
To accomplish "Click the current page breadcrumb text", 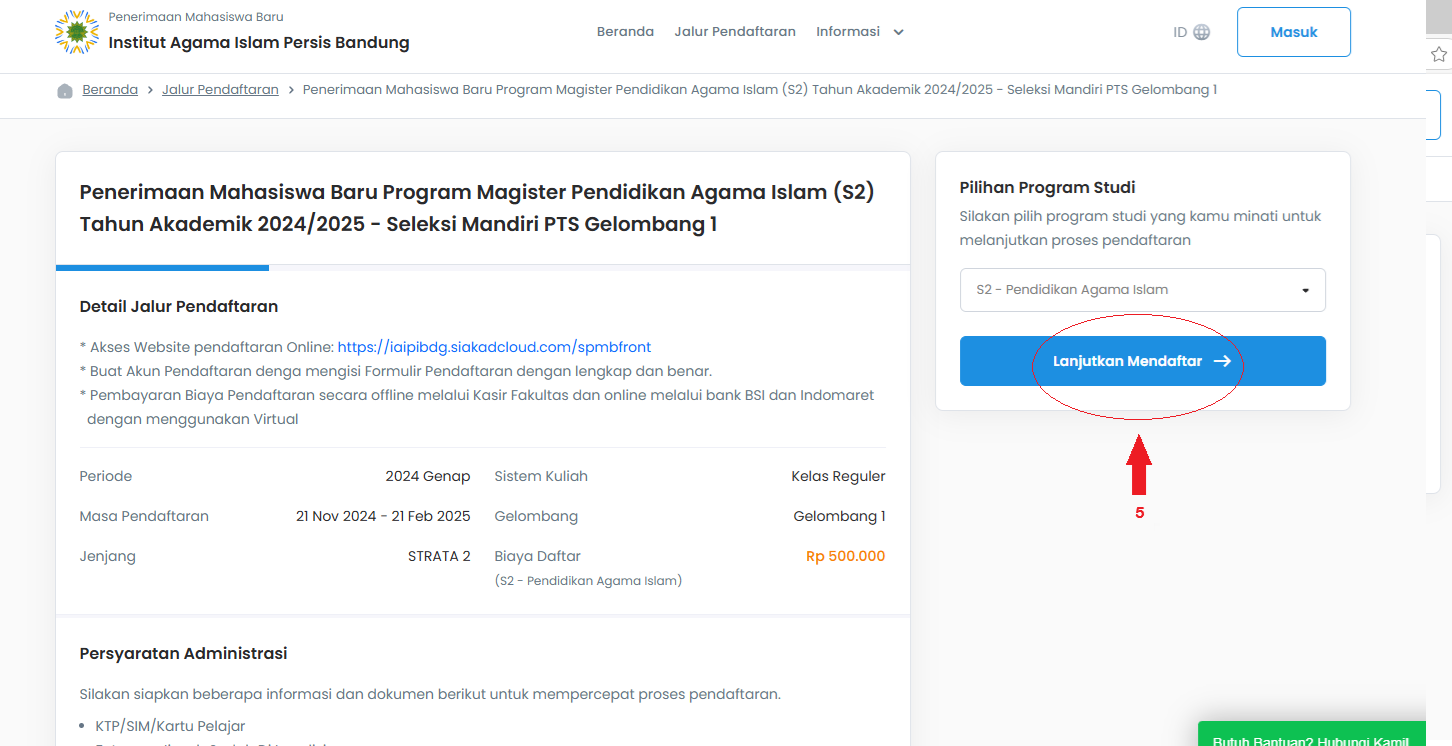I will [759, 90].
